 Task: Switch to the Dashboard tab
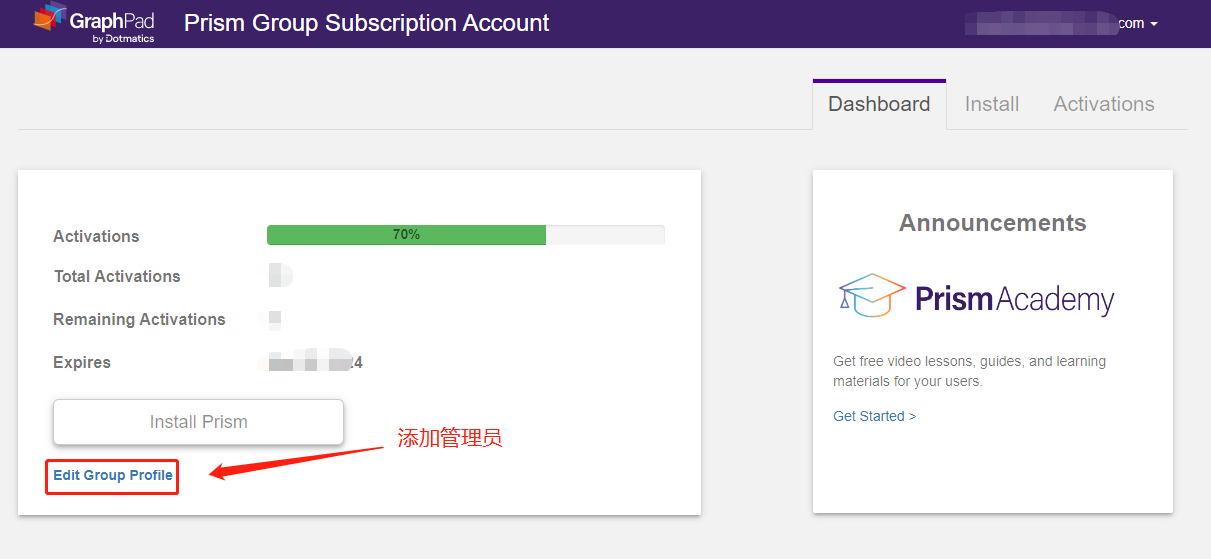click(x=879, y=104)
